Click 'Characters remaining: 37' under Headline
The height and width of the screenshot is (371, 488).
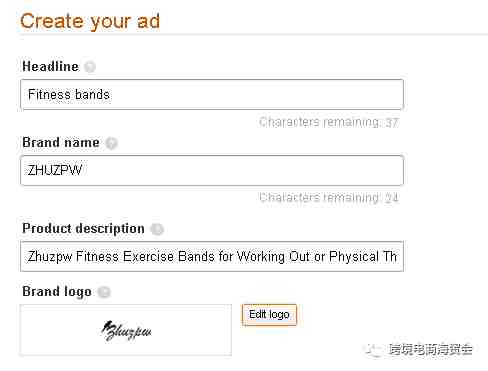coord(329,122)
